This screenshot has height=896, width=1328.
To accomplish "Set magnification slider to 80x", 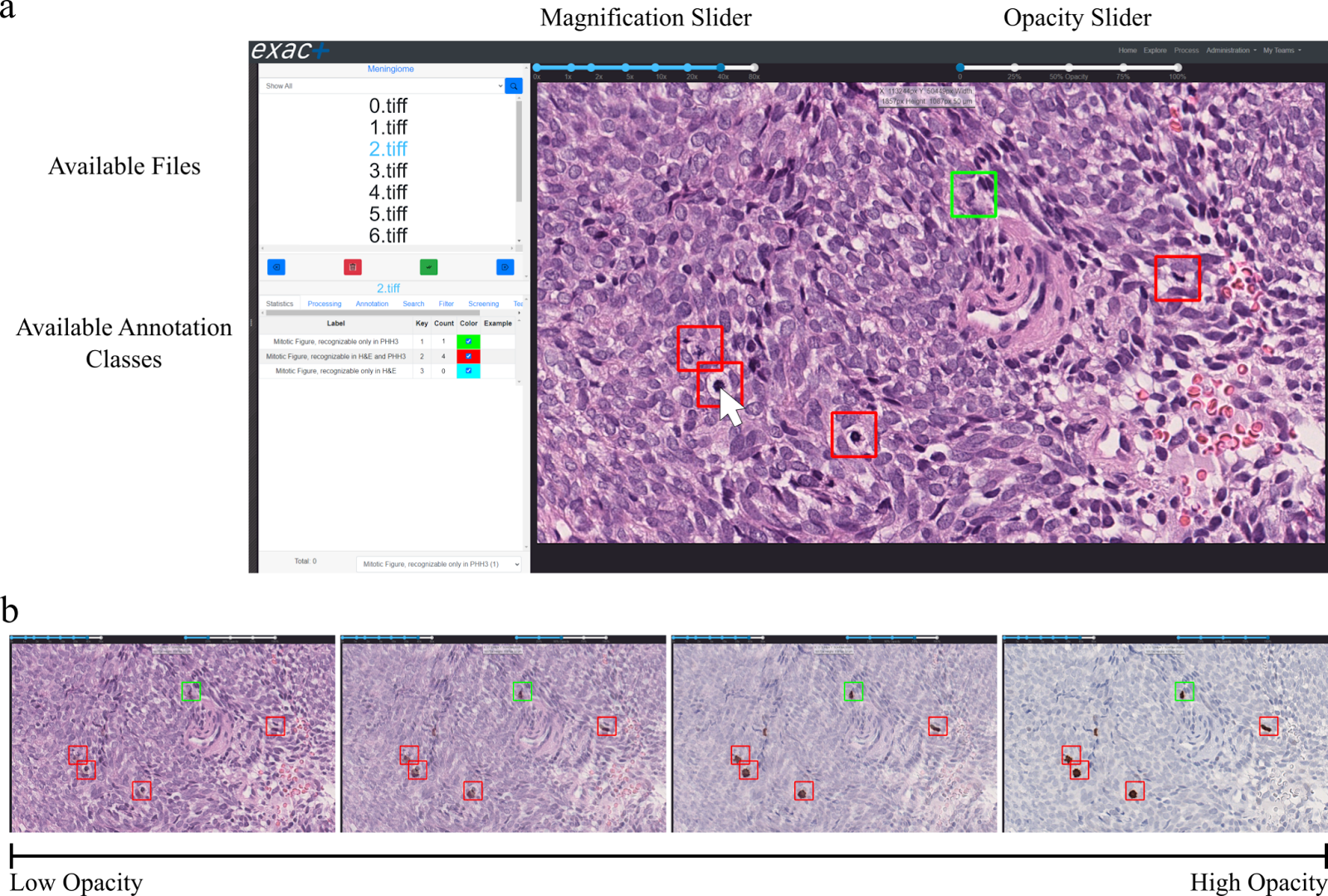I will [x=754, y=67].
